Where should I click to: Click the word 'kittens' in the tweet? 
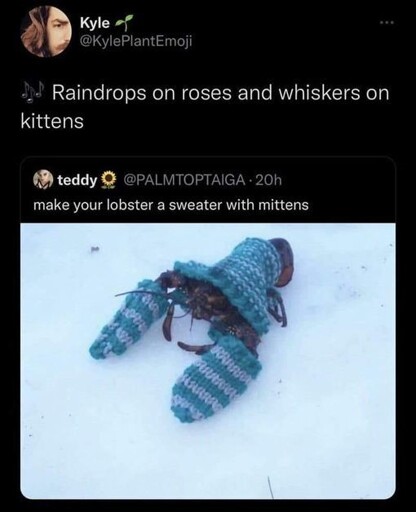pyautogui.click(x=52, y=121)
